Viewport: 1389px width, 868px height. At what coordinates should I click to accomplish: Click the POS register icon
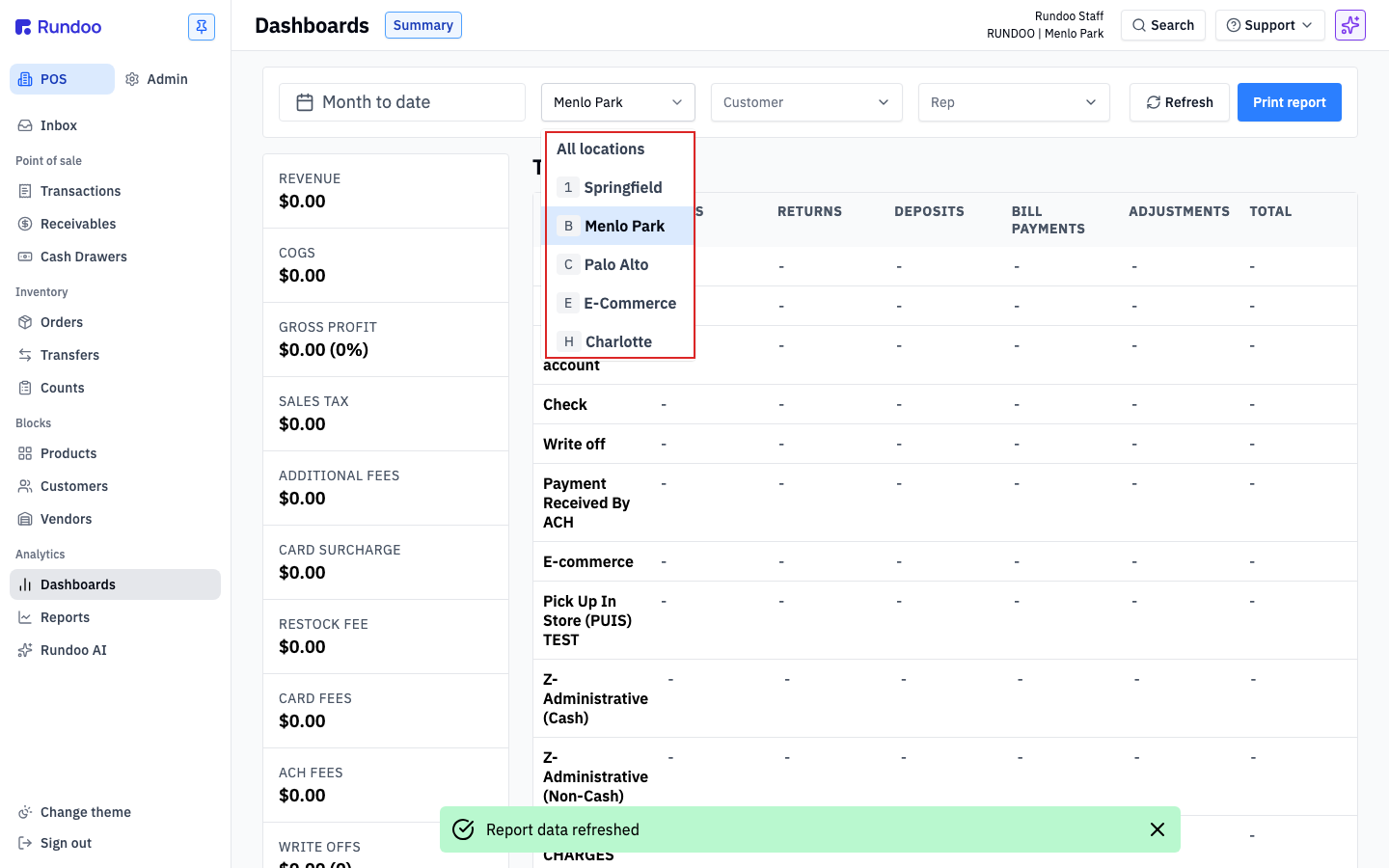[x=25, y=79]
